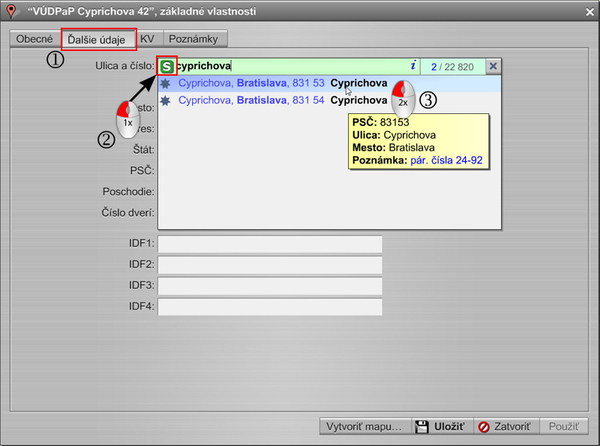Screen dimensions: 600x446
Task: Click the green S search icon
Action: [166, 66]
